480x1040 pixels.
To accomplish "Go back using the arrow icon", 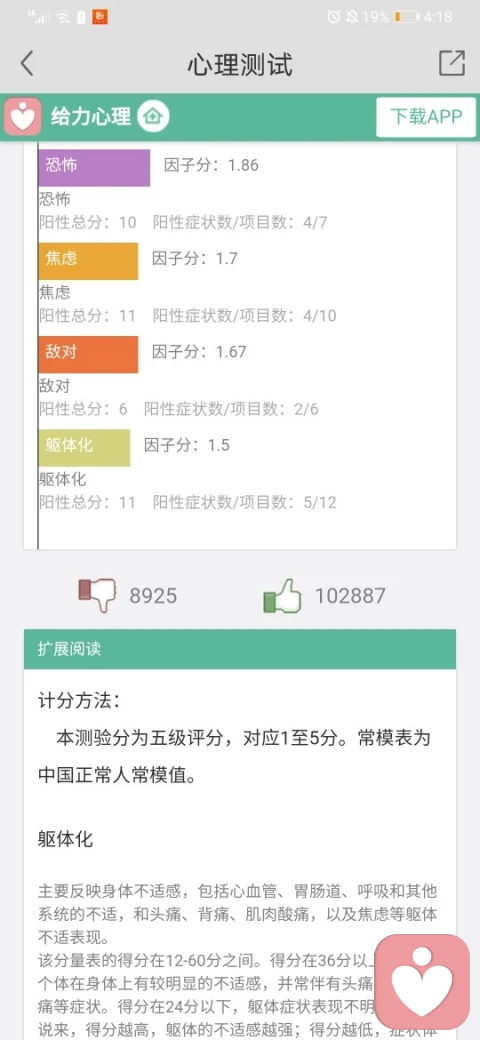I will click(x=27, y=64).
